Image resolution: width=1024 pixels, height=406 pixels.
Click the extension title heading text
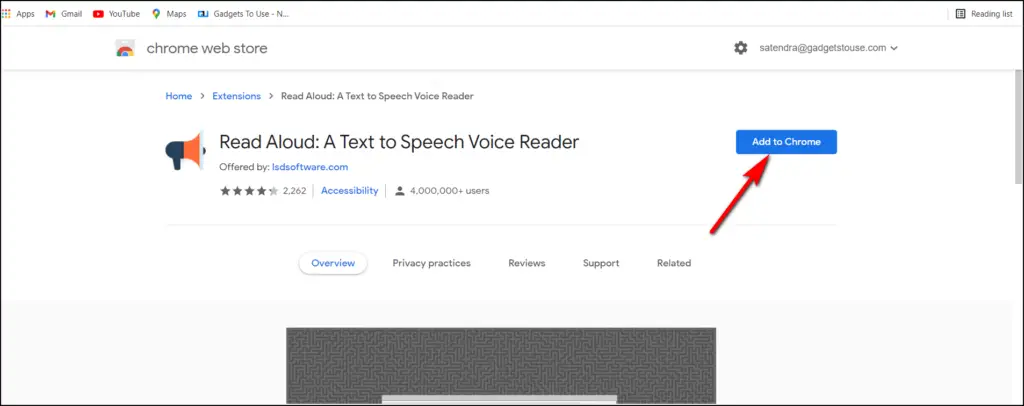coord(399,142)
